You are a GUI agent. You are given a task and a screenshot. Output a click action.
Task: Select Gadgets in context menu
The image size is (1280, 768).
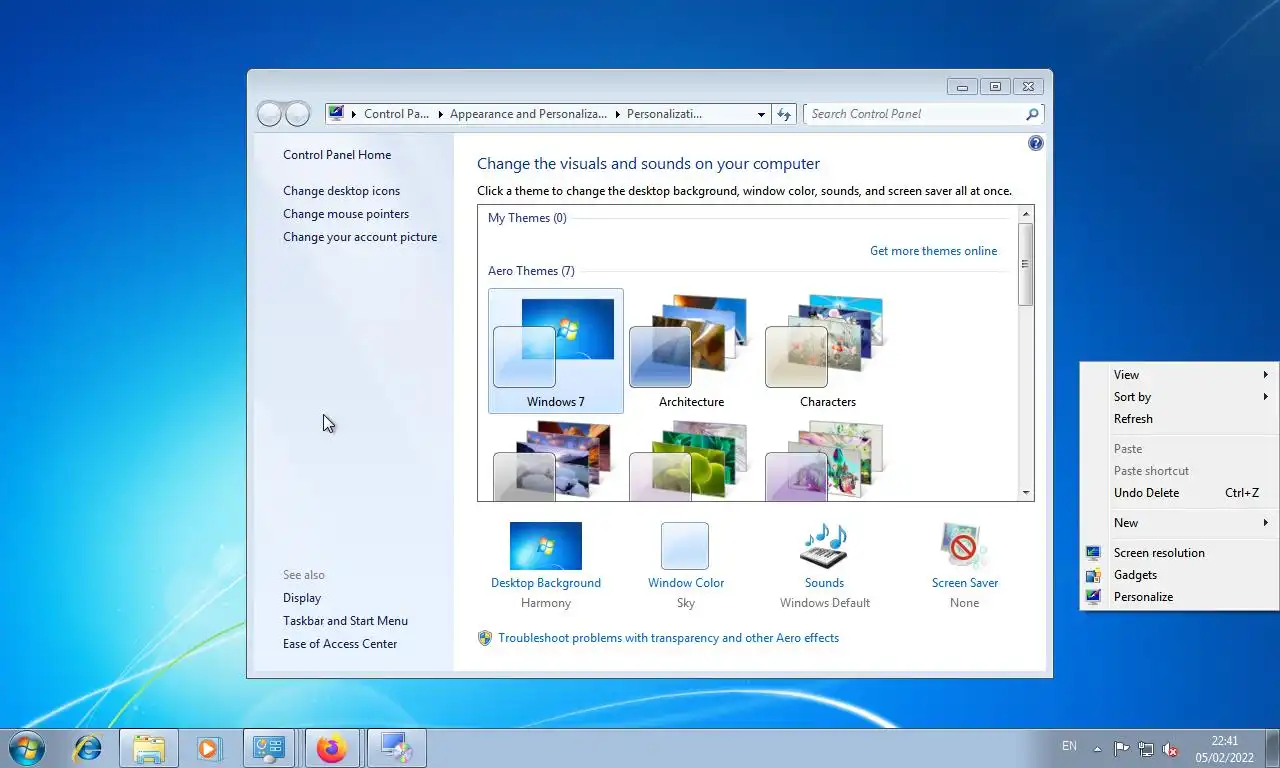[1179, 575]
